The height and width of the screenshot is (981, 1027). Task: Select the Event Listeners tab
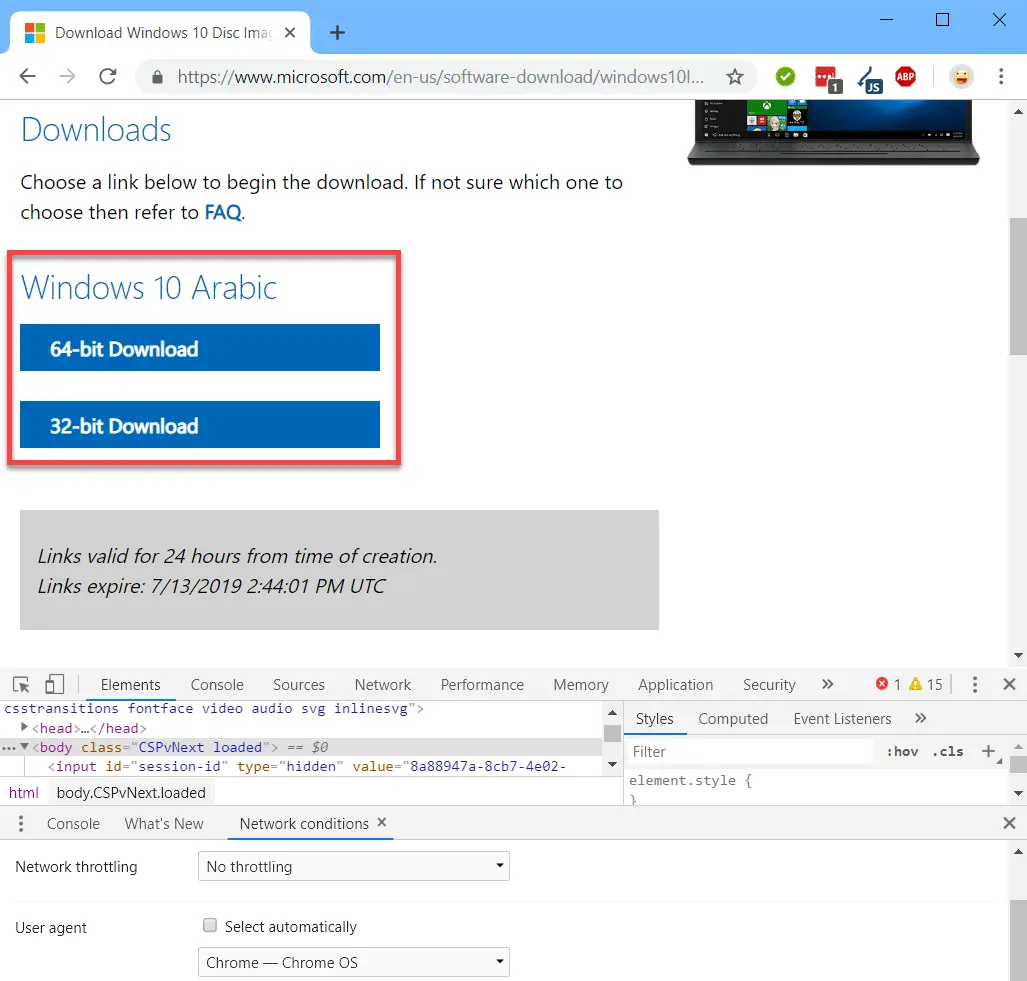pyautogui.click(x=842, y=718)
